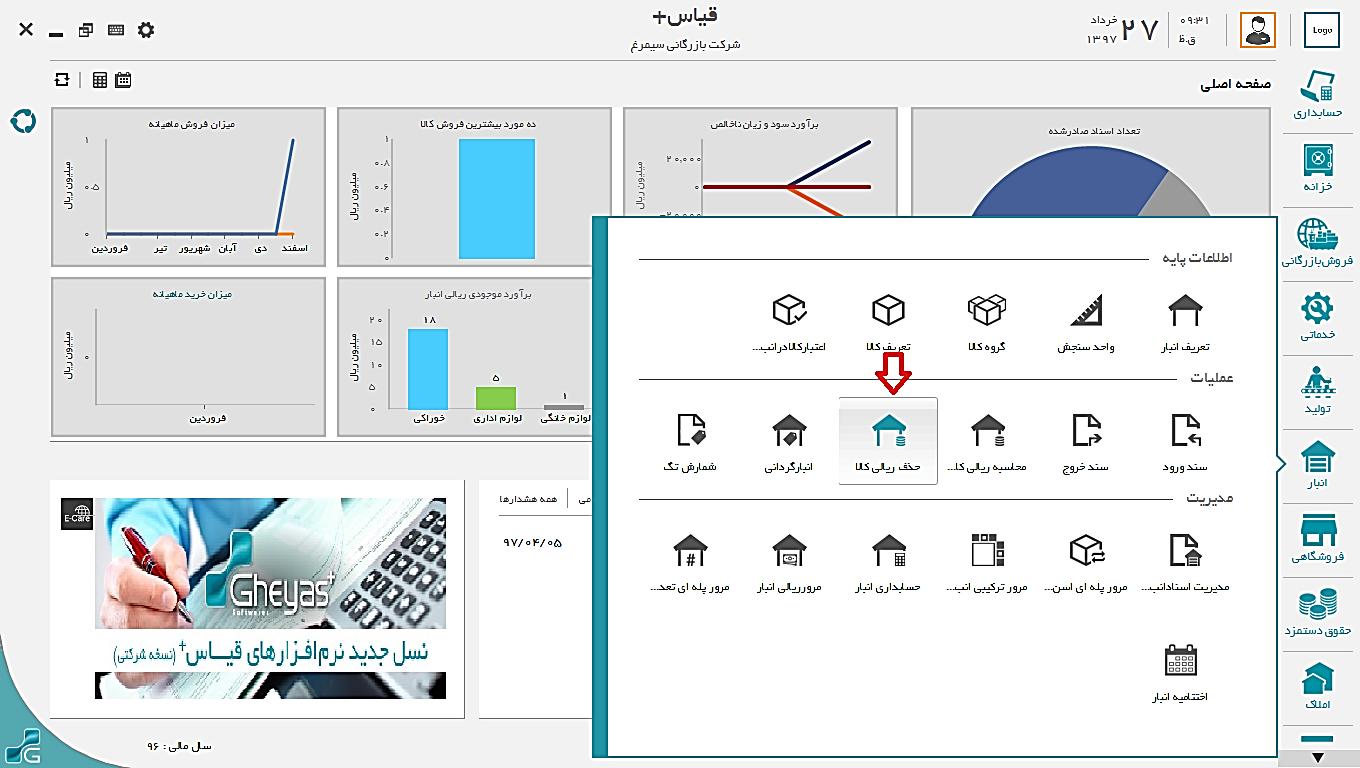Click dashboard refresh icon in toolbar
Image resolution: width=1360 pixels, height=768 pixels.
coord(63,80)
